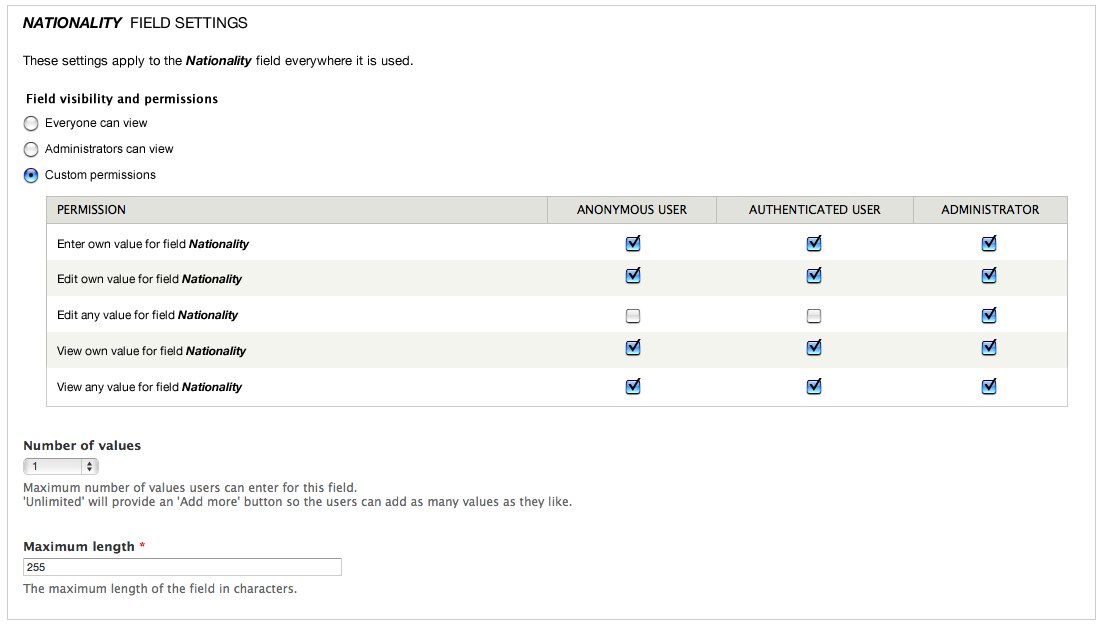This screenshot has height=625, width=1102.
Task: Uncheck Anonymous user view own value permission
Action: (632, 350)
